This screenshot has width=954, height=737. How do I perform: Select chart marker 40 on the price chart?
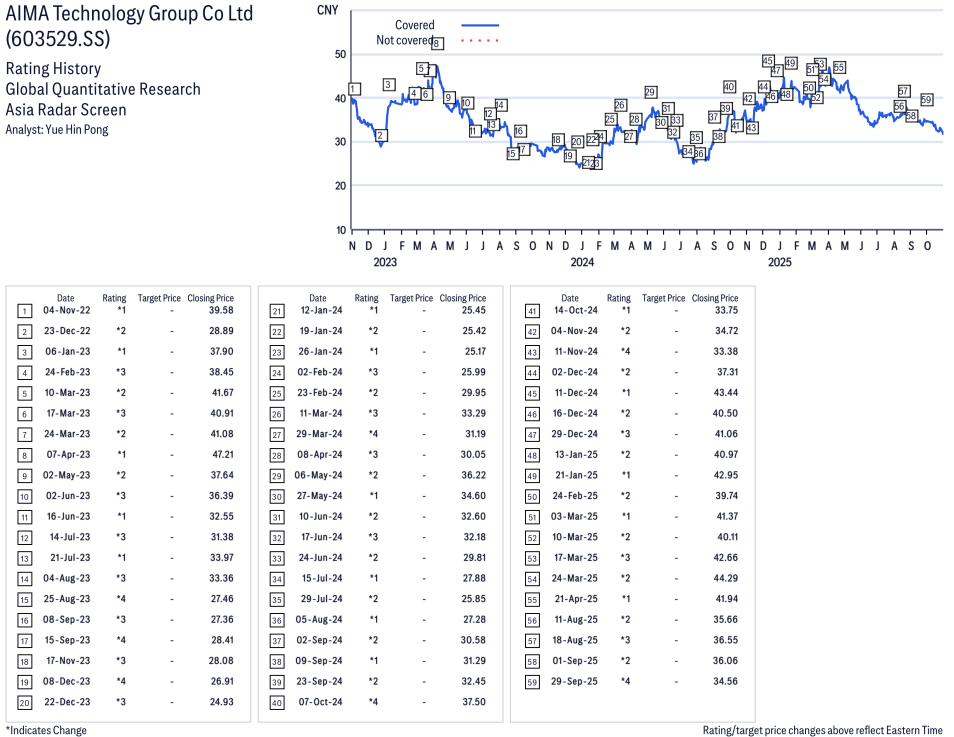pos(729,87)
